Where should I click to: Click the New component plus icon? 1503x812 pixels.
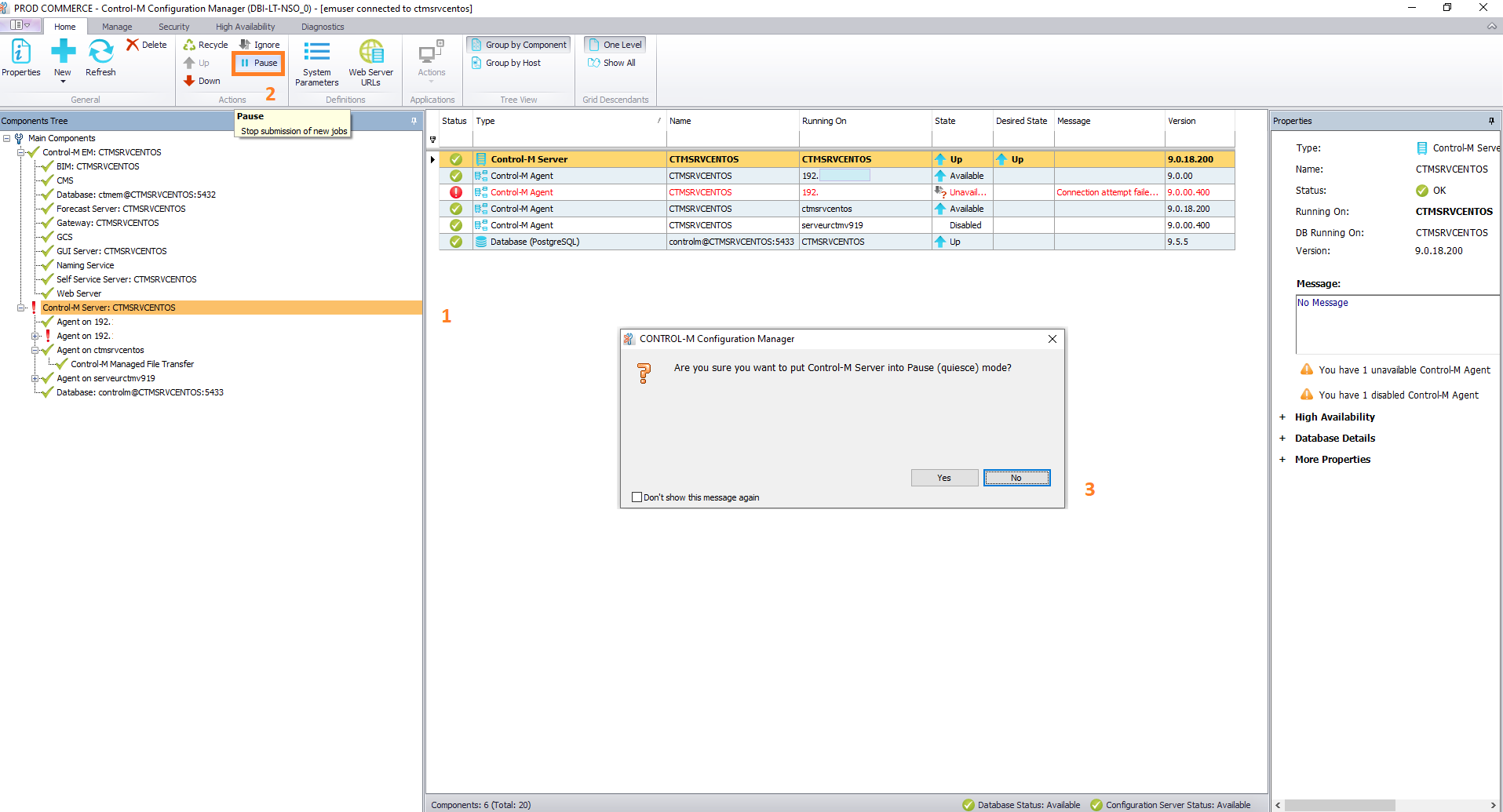(63, 53)
